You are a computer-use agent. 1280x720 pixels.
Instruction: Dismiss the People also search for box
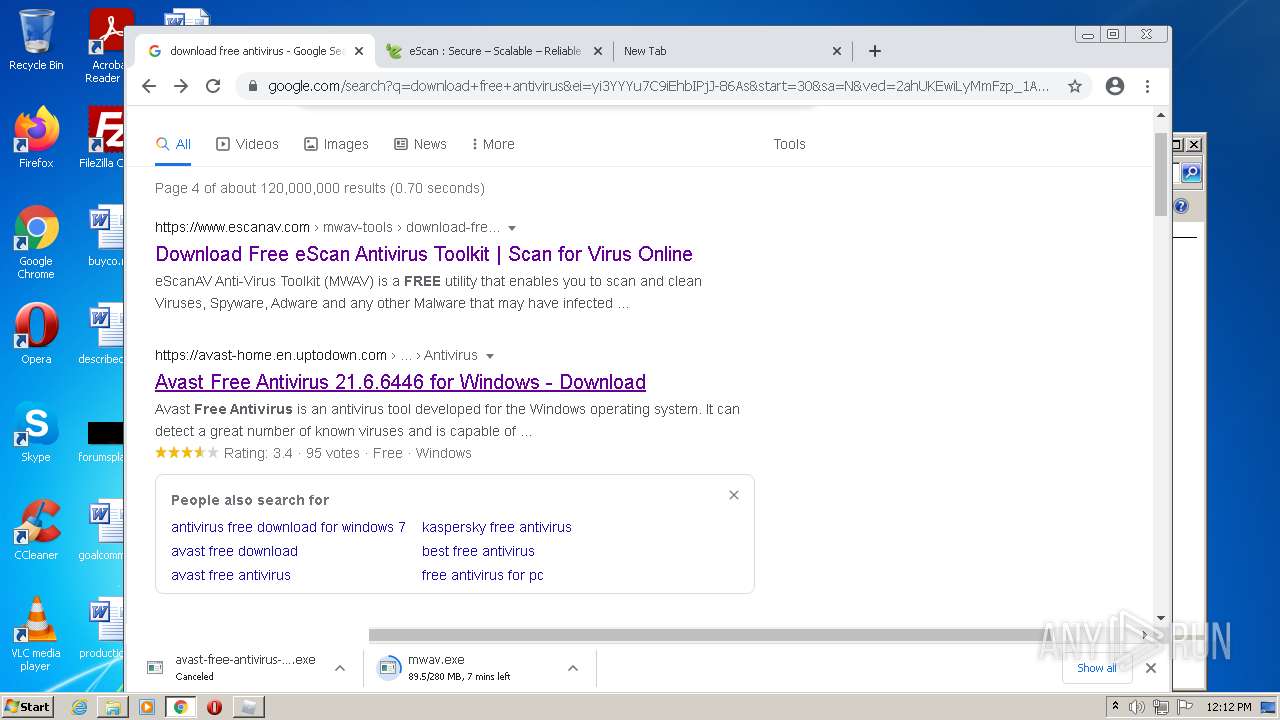click(x=734, y=495)
